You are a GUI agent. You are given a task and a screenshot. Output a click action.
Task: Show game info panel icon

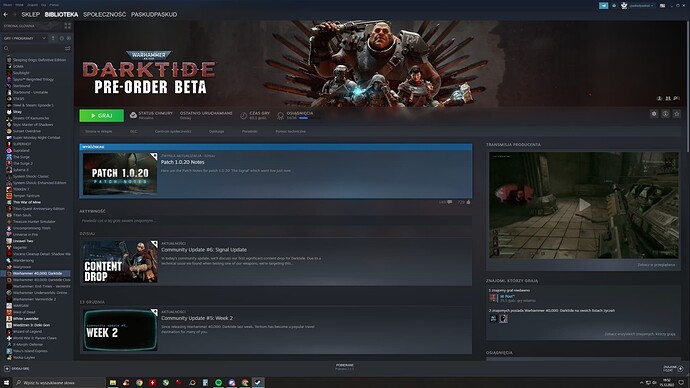pos(665,114)
